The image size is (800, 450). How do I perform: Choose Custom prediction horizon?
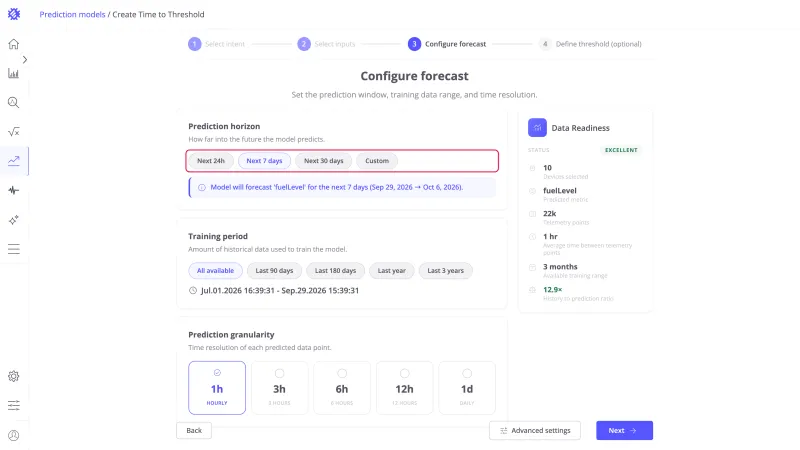(x=377, y=161)
